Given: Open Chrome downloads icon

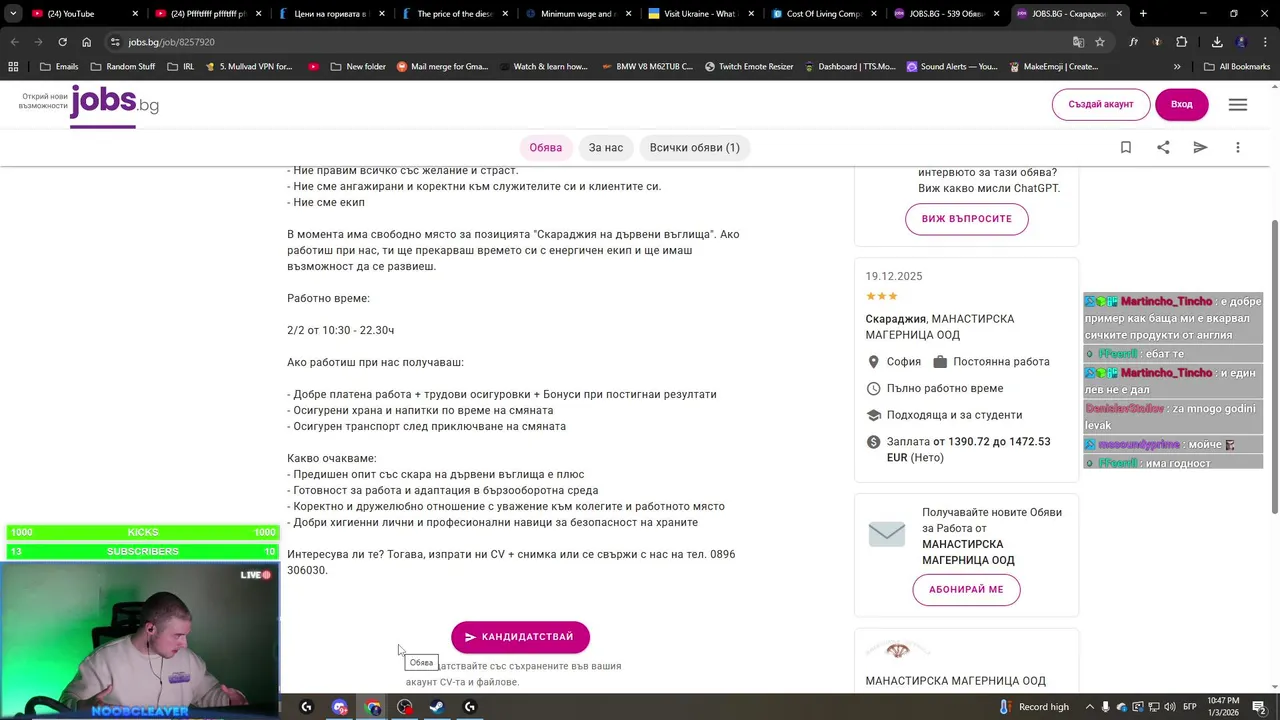Looking at the screenshot, I should (1217, 42).
